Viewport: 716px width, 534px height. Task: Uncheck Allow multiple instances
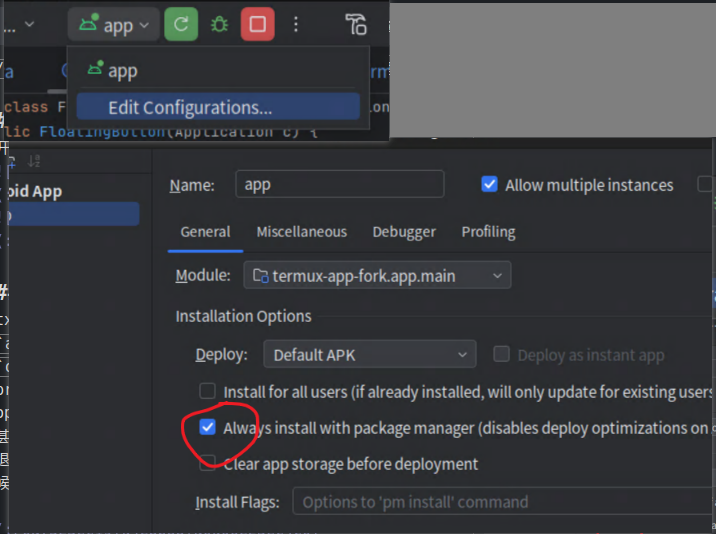pyautogui.click(x=490, y=185)
